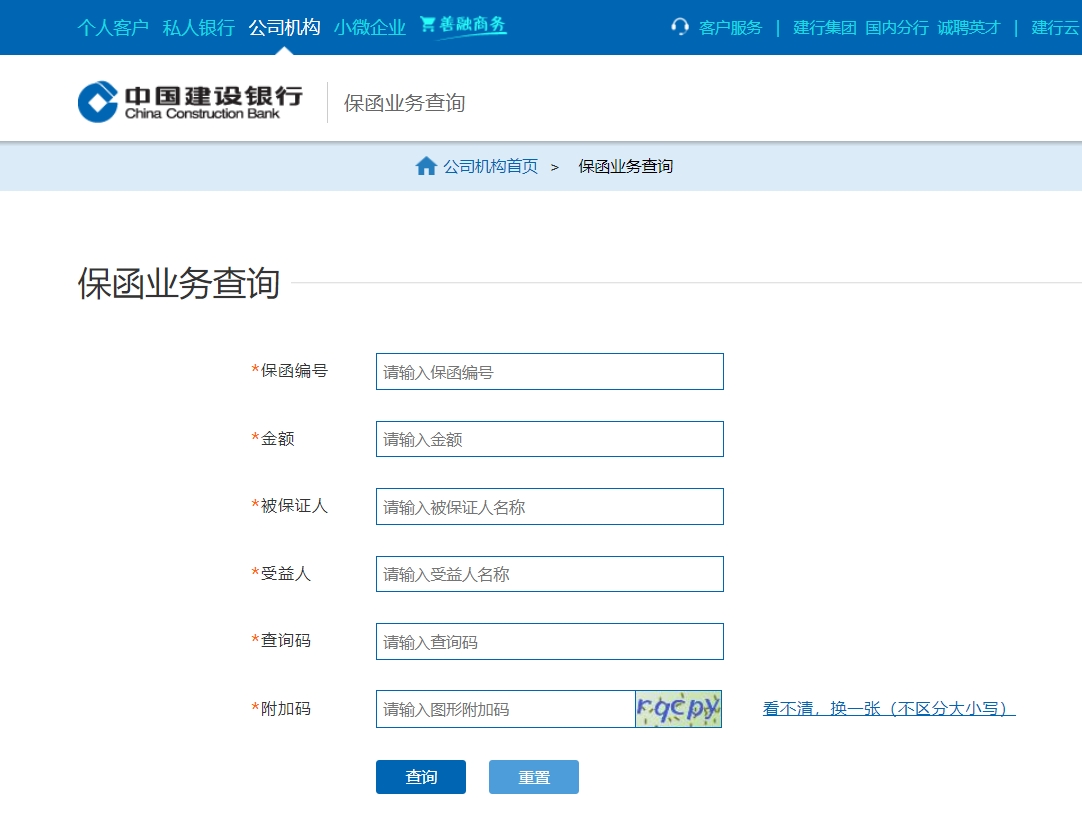Select the 公司机构 navigation tab
This screenshot has width=1082, height=825.
coord(284,27)
